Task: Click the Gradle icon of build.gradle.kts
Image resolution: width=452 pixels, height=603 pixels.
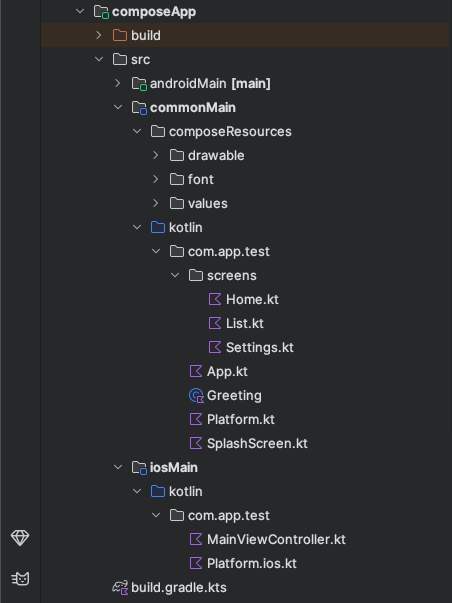Action: (x=120, y=587)
